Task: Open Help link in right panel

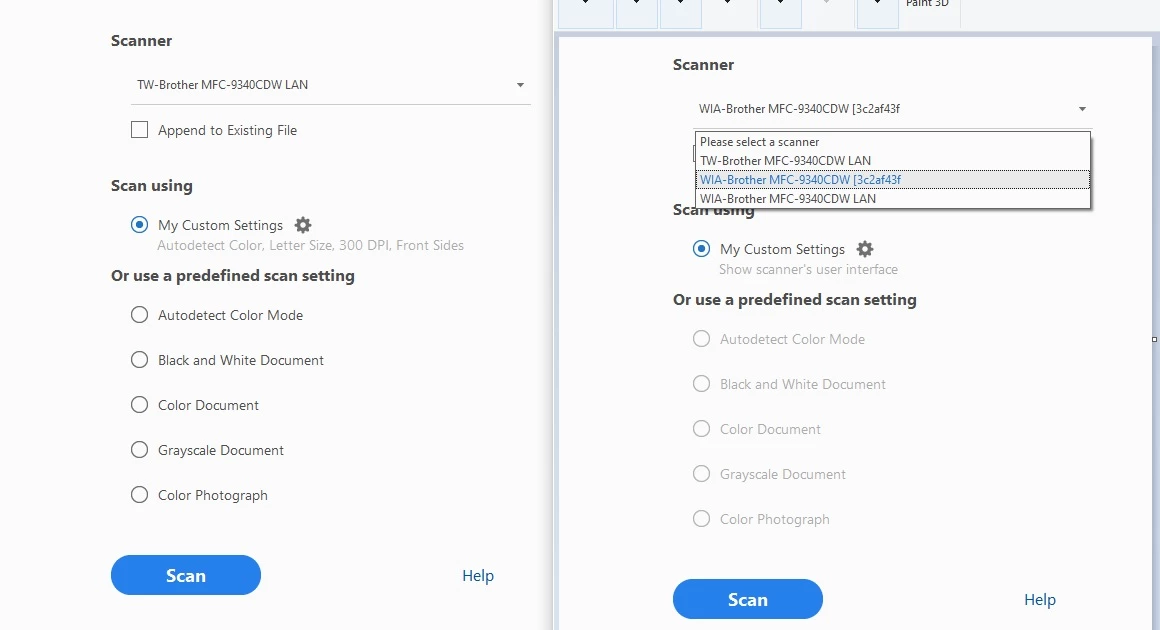Action: (1039, 600)
